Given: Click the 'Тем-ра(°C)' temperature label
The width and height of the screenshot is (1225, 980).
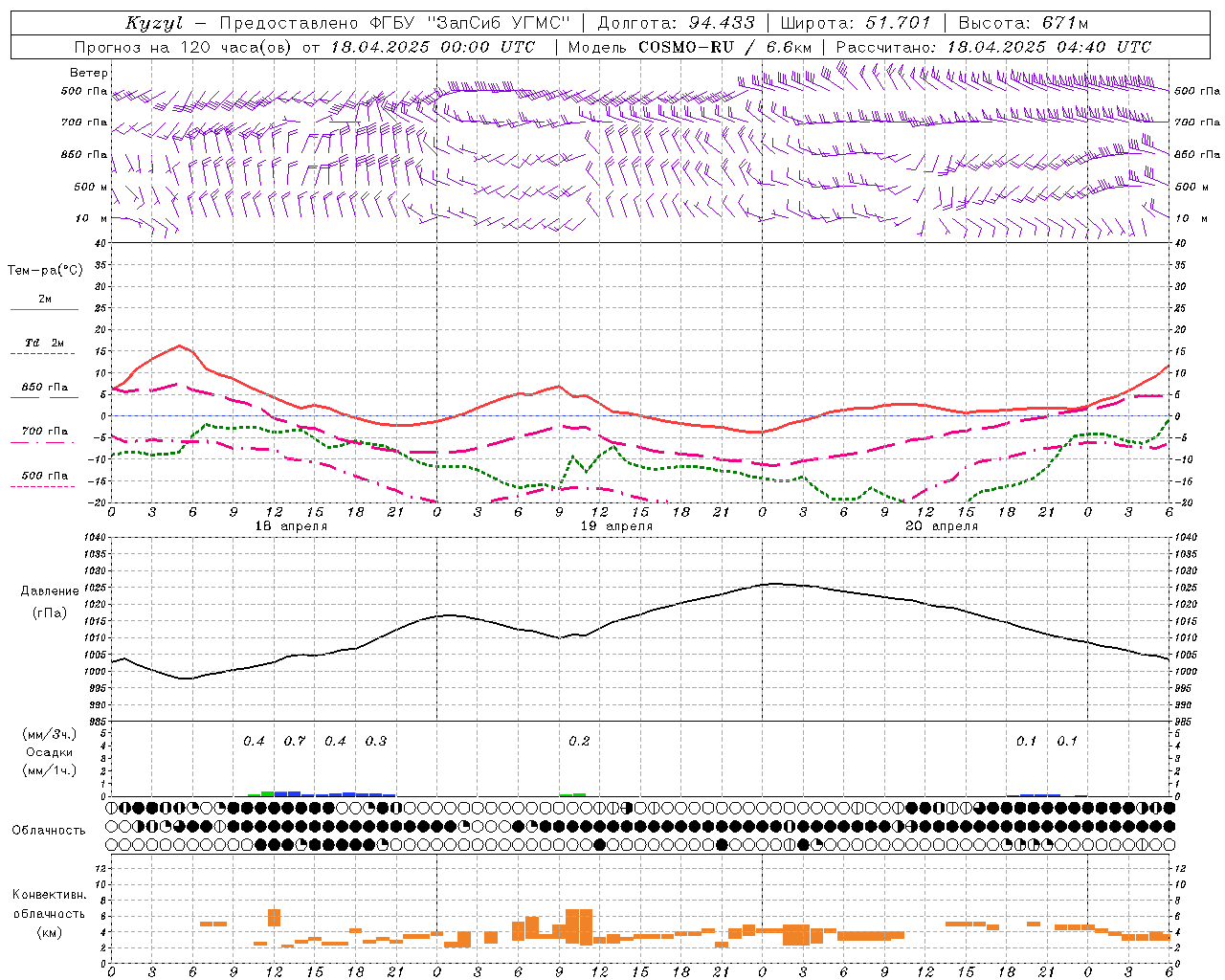Looking at the screenshot, I should (45, 271).
